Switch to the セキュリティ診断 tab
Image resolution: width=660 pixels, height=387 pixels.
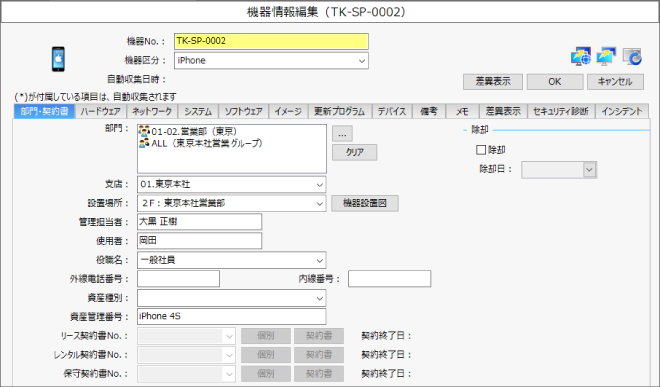click(x=561, y=111)
